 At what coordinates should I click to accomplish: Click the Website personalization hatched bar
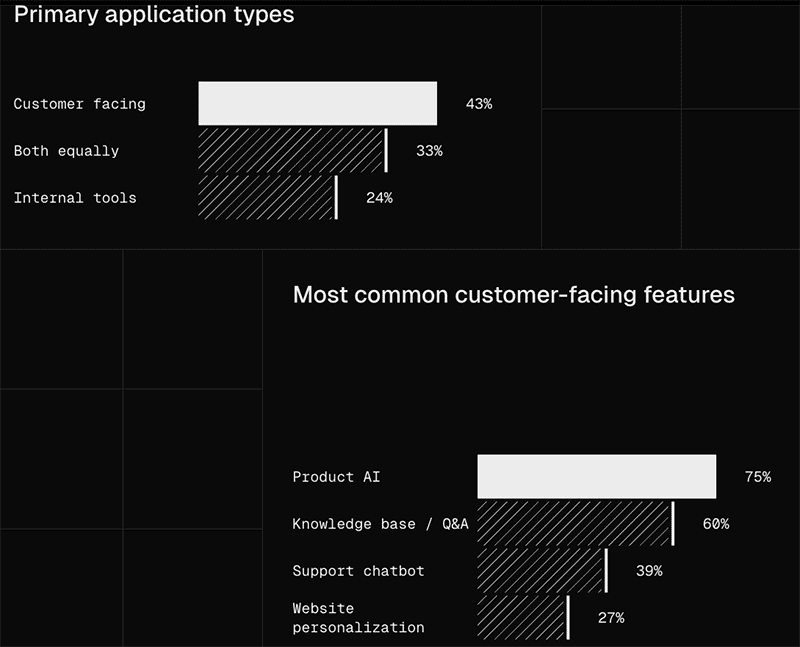pos(523,617)
